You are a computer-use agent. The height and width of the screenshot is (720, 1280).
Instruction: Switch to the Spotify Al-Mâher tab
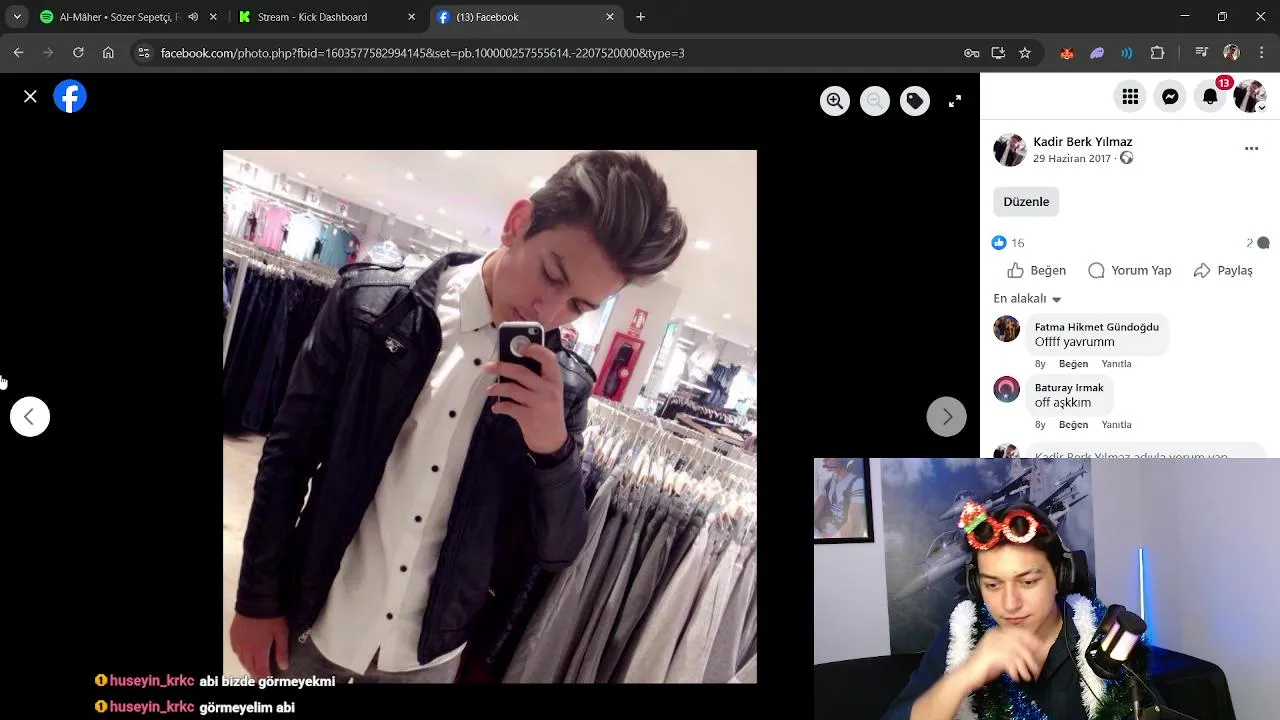pos(118,17)
